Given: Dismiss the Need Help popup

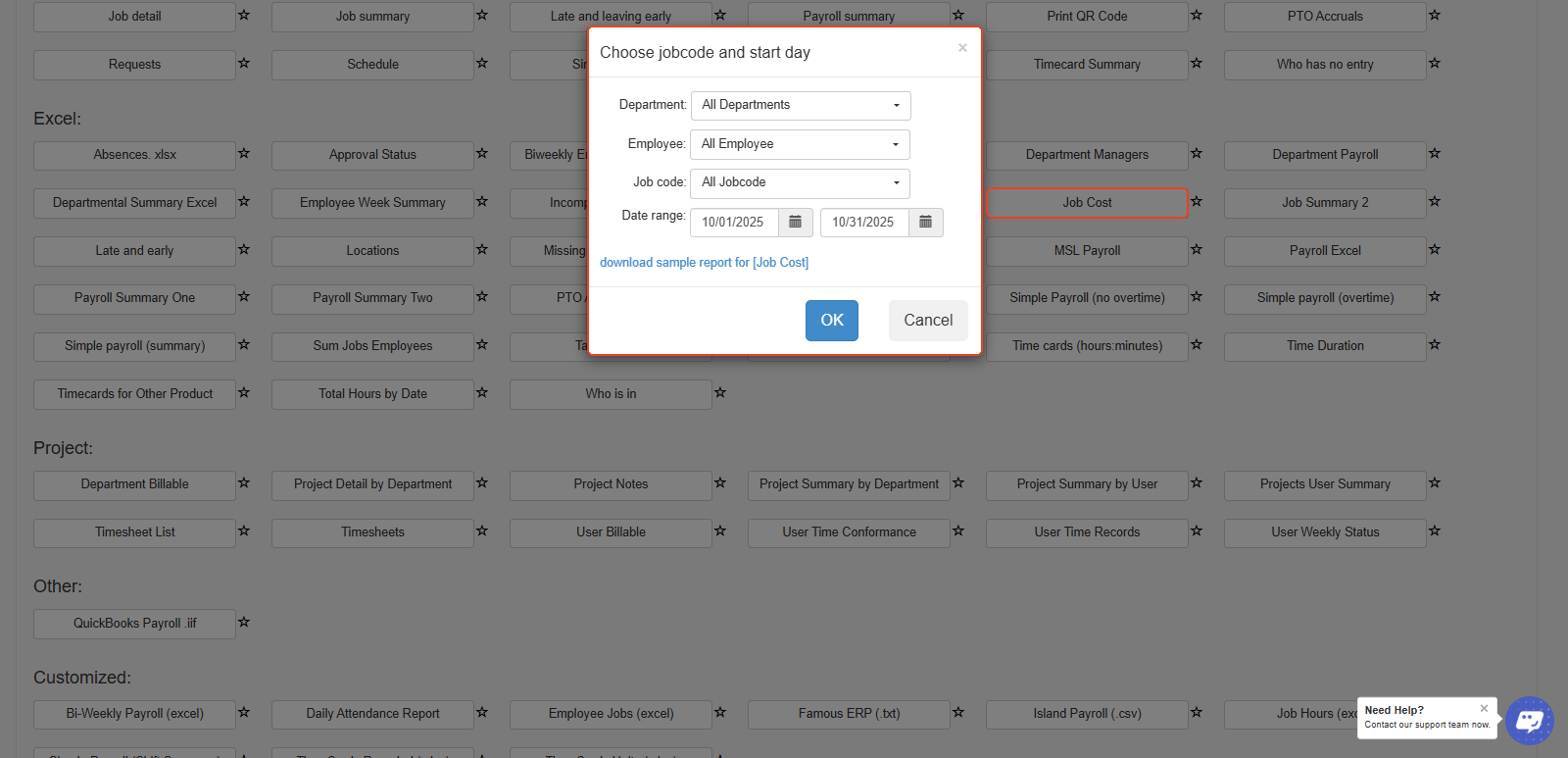Looking at the screenshot, I should (1484, 708).
